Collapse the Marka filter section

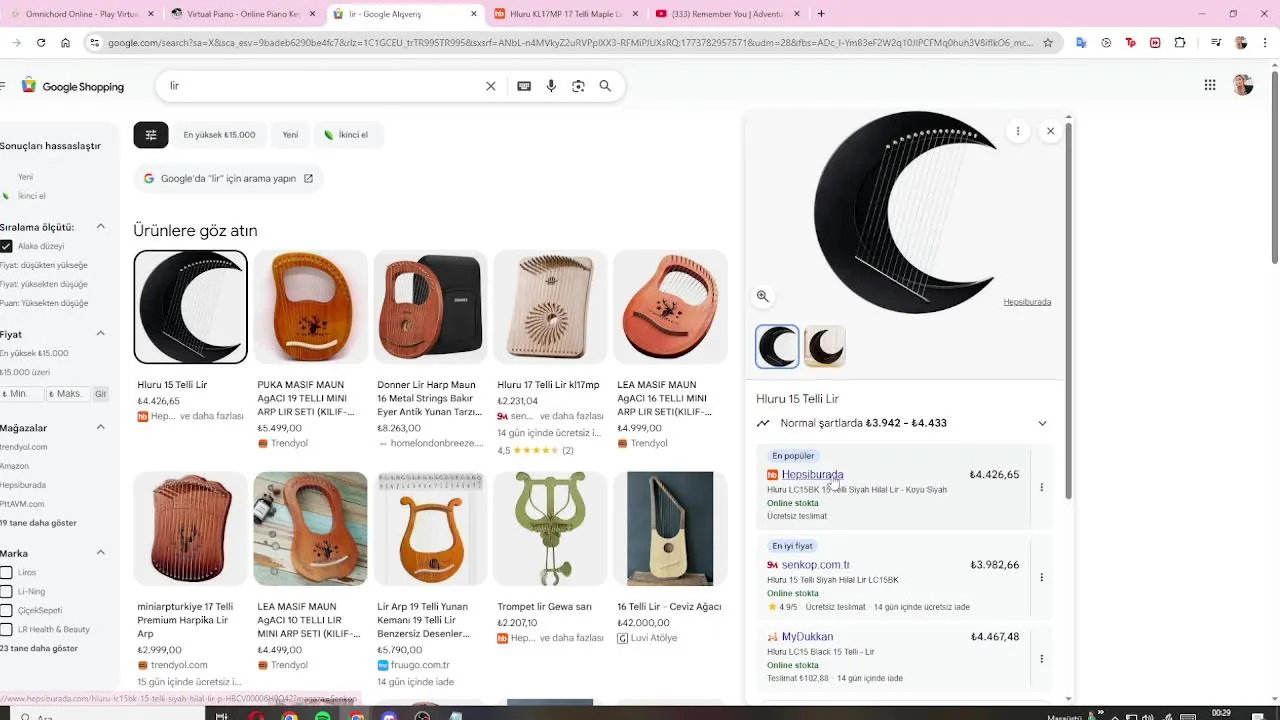[101, 552]
